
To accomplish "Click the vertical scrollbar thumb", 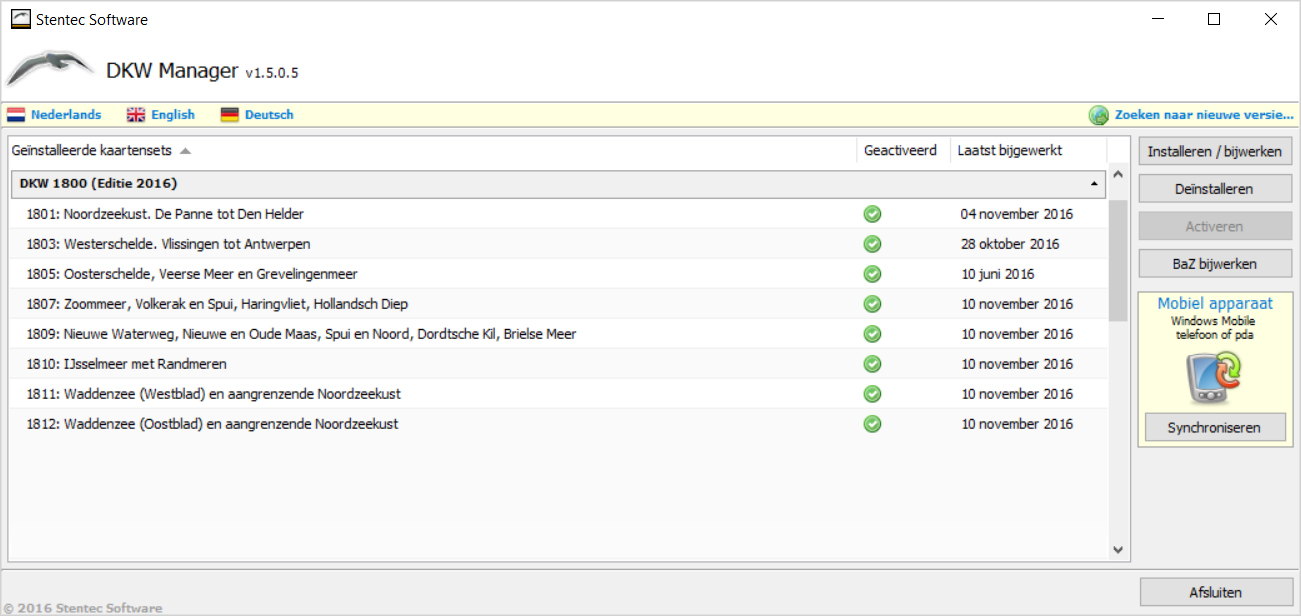I will [x=1118, y=260].
